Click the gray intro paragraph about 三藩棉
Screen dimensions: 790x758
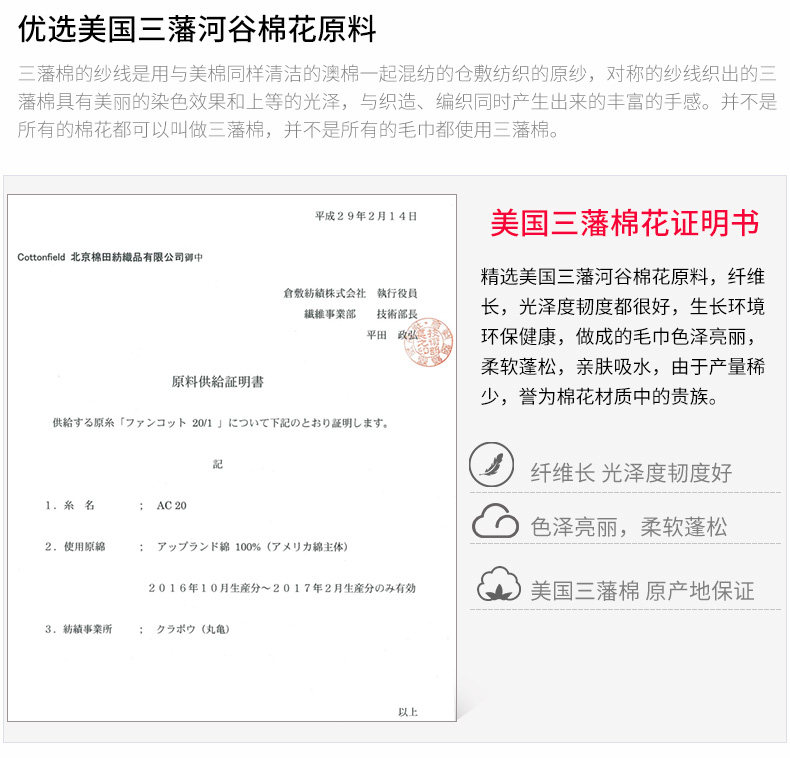pos(397,102)
